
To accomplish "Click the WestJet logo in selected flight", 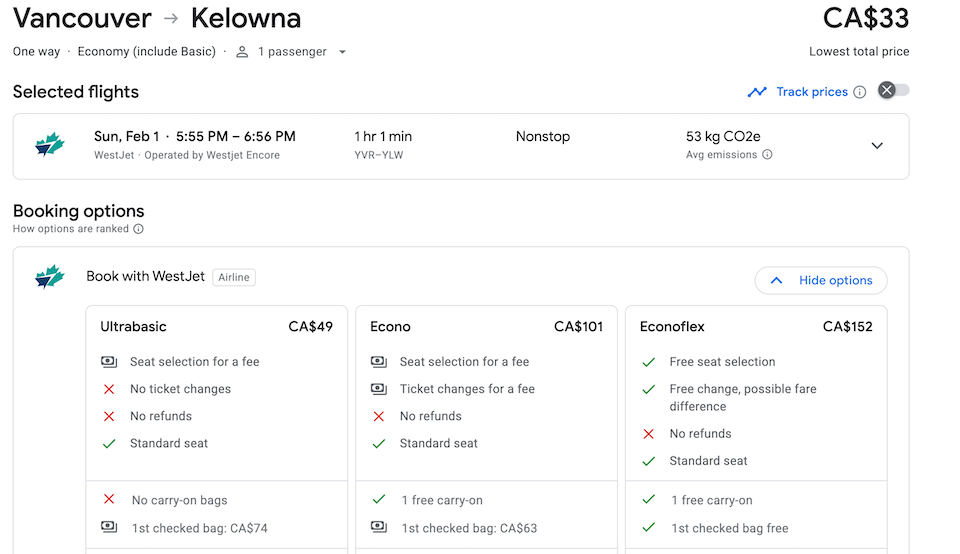I will tap(49, 145).
